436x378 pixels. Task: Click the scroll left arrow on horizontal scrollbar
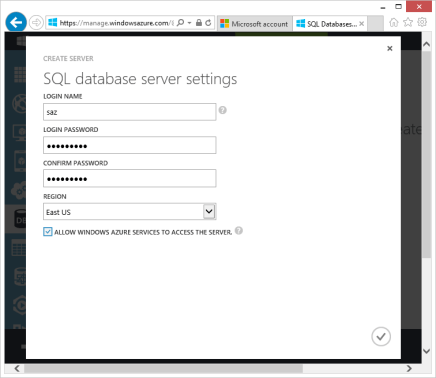coord(17,368)
